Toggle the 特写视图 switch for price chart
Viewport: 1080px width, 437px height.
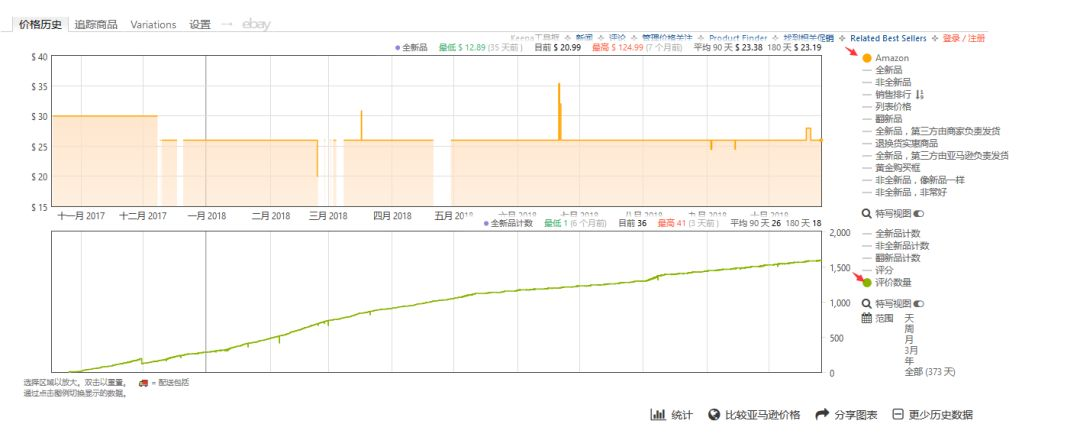click(918, 213)
